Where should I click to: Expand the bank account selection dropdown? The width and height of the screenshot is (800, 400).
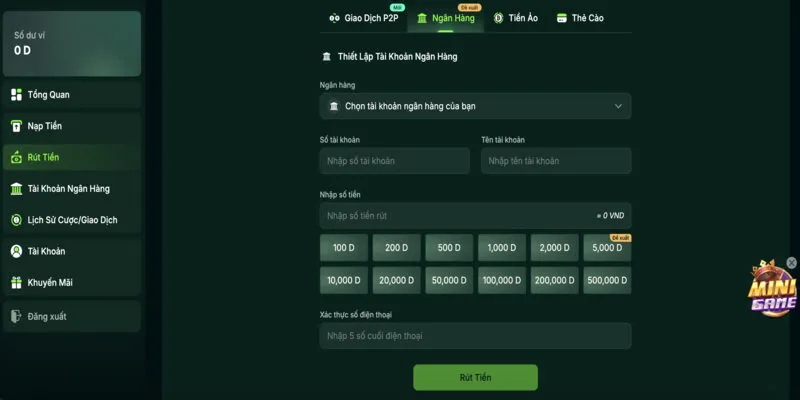[x=475, y=106]
